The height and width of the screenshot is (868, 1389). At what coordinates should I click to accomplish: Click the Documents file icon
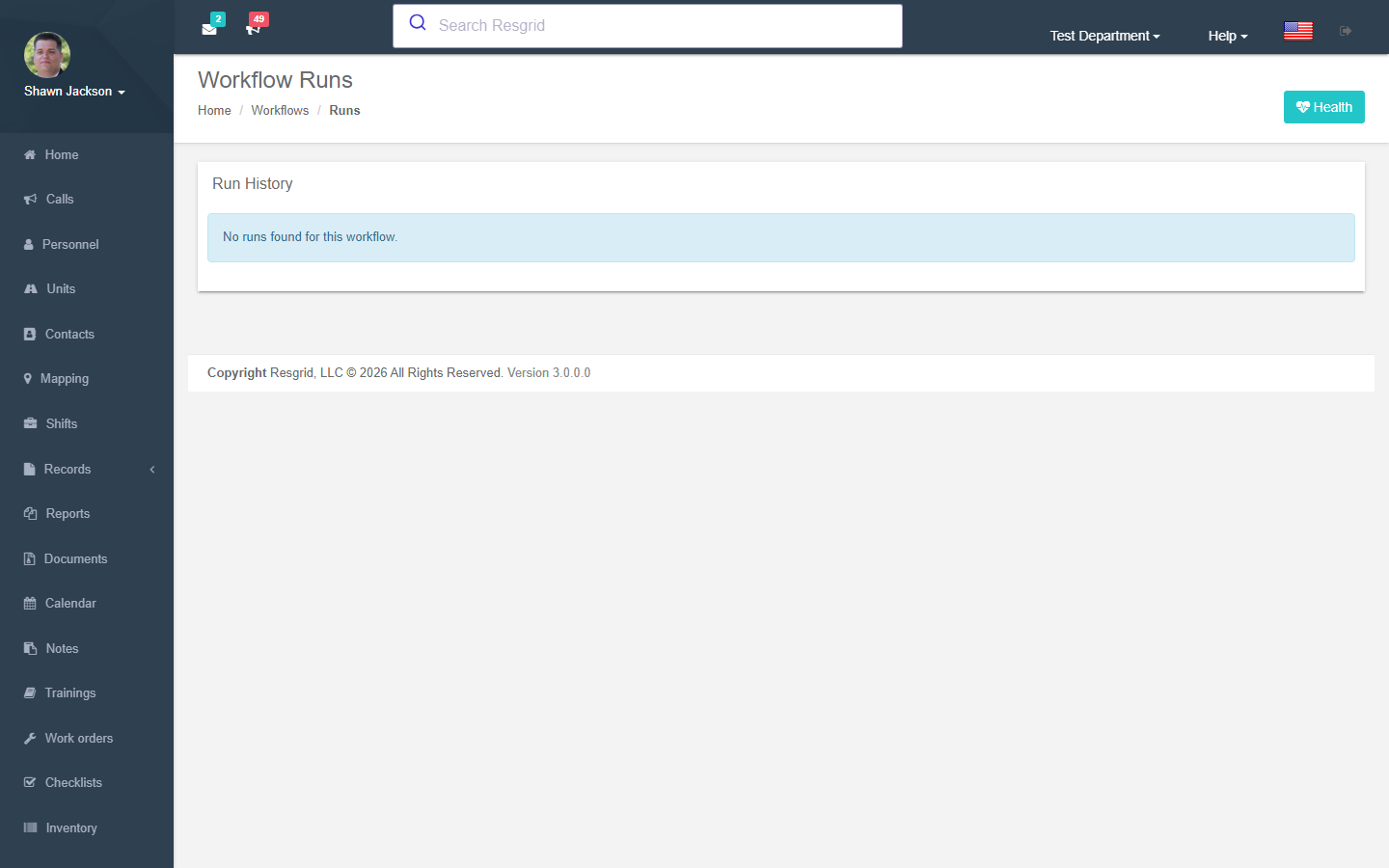tap(29, 559)
